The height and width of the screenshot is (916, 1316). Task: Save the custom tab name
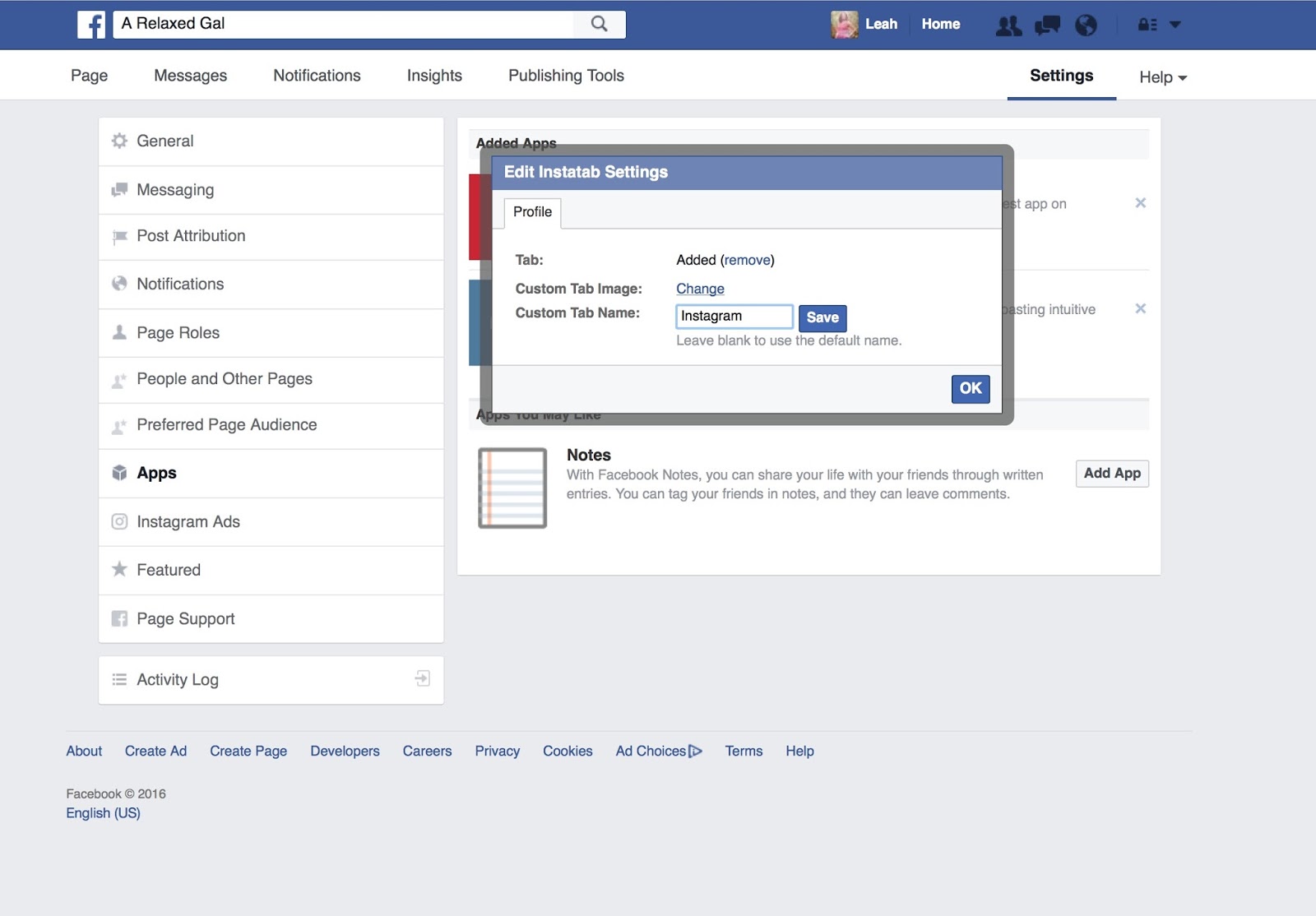coord(822,317)
